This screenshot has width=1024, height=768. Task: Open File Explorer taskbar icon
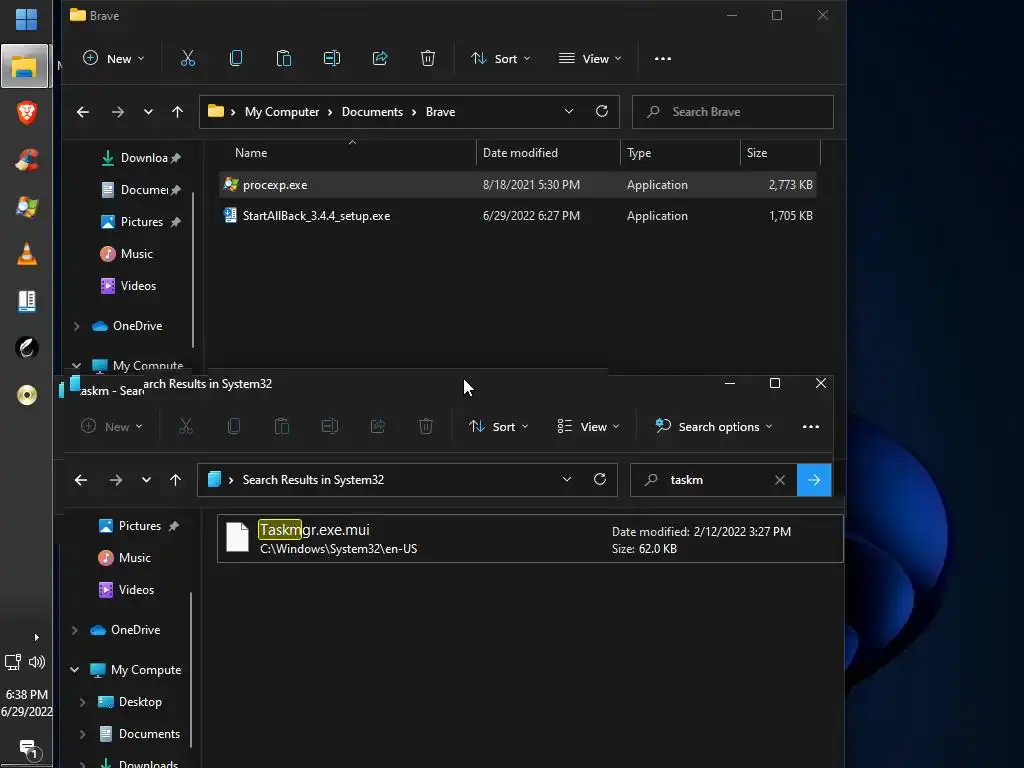click(25, 67)
